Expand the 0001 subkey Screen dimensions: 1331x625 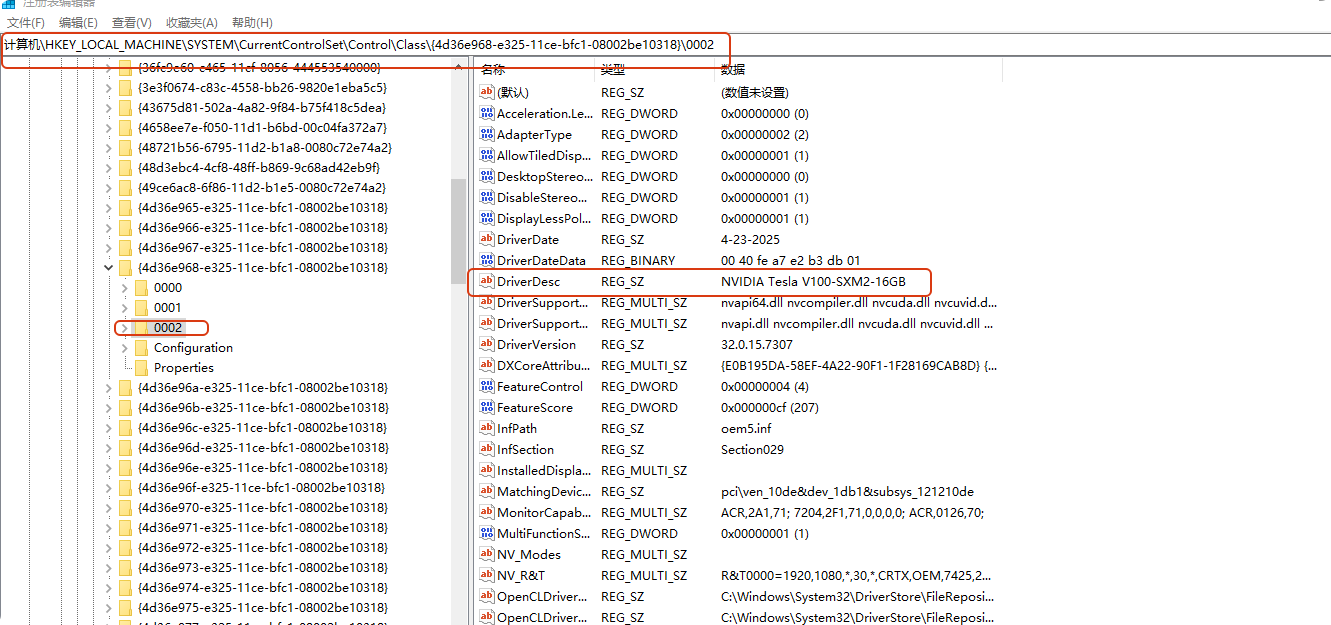(125, 308)
